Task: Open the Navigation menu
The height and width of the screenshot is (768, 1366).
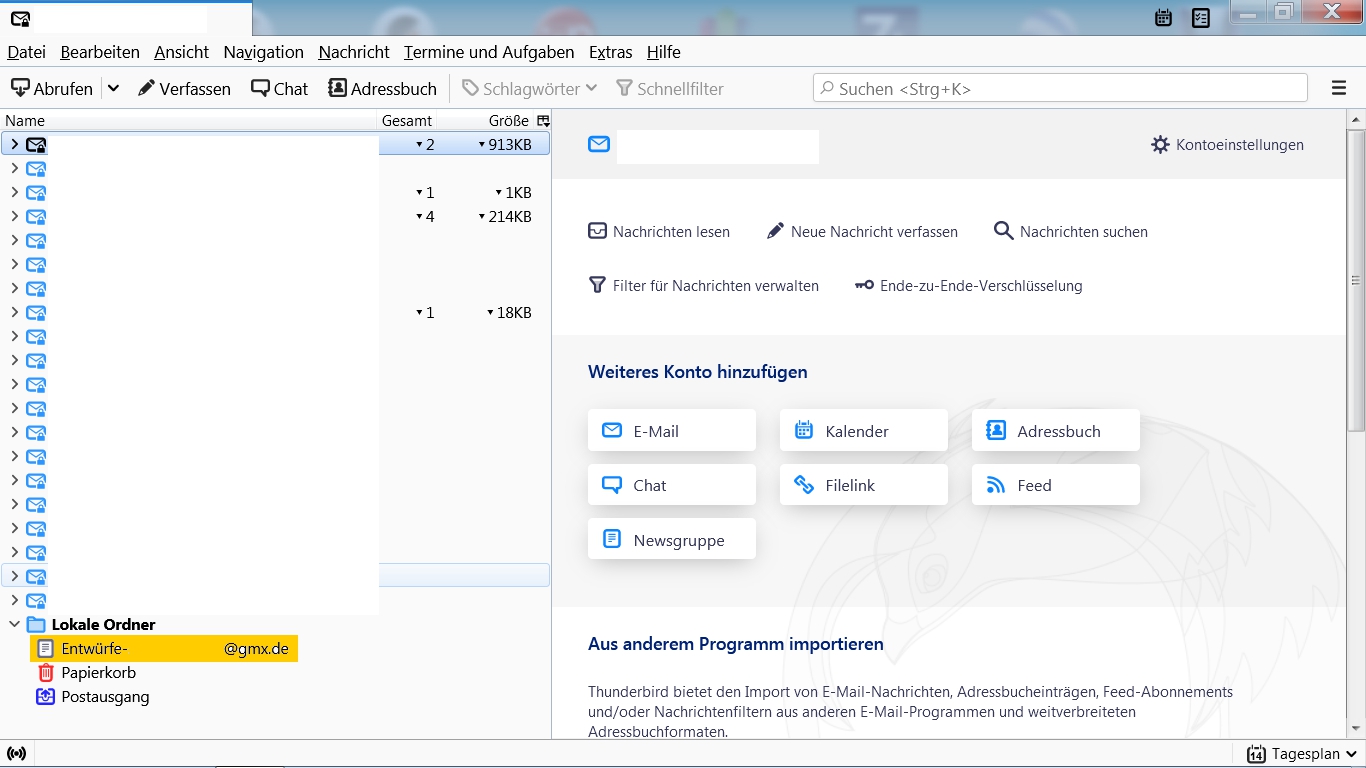Action: tap(264, 52)
